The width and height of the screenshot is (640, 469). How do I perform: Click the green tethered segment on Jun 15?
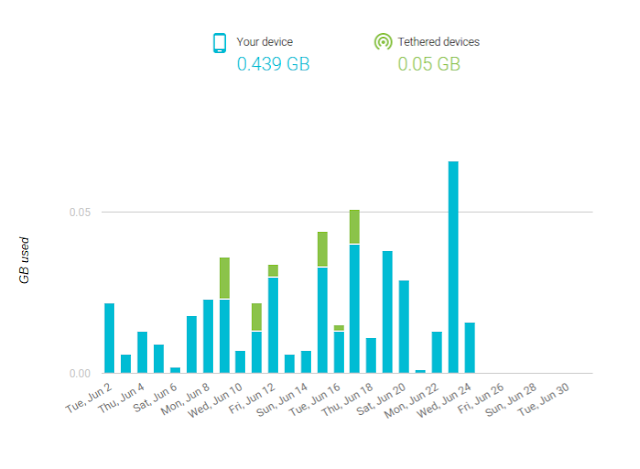[x=322, y=249]
